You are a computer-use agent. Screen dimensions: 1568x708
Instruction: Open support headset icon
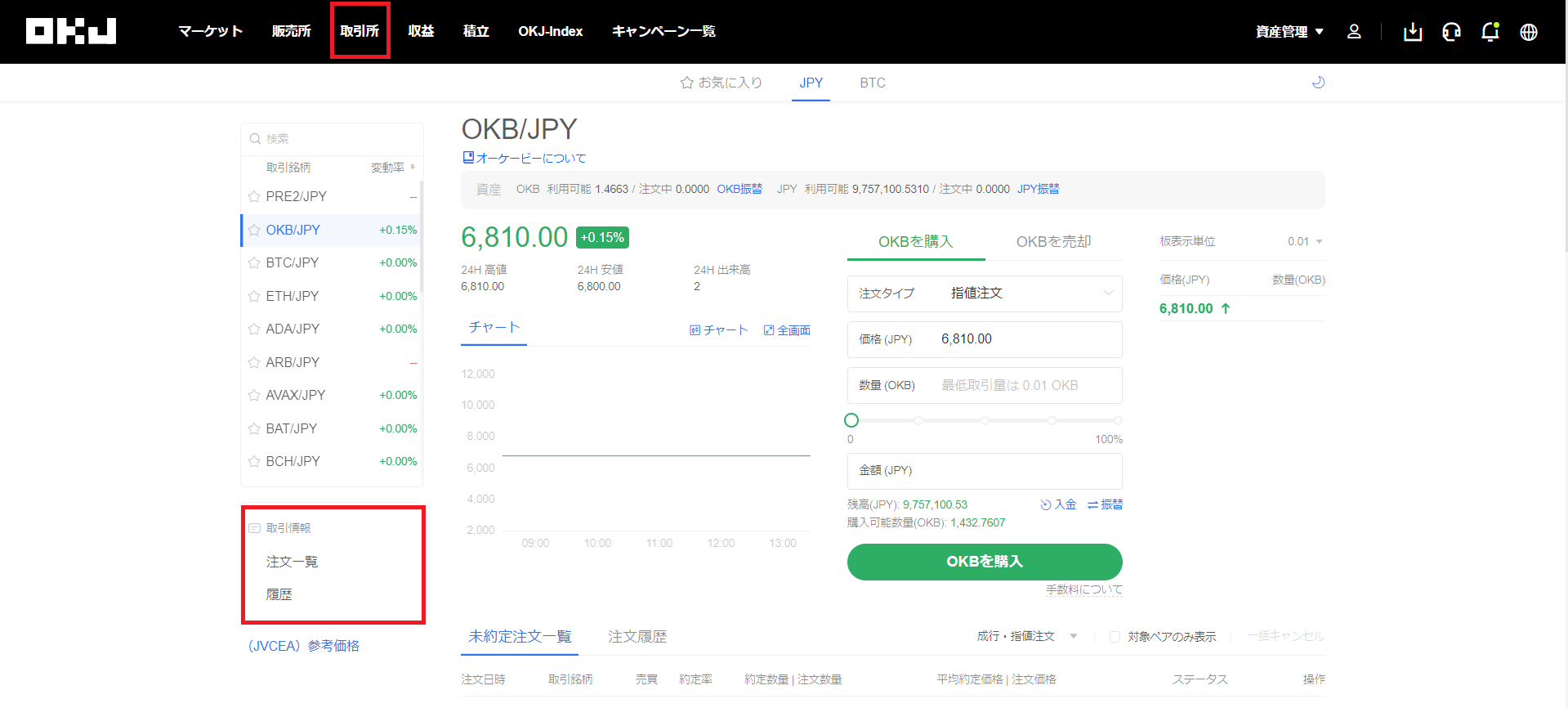pyautogui.click(x=1451, y=32)
